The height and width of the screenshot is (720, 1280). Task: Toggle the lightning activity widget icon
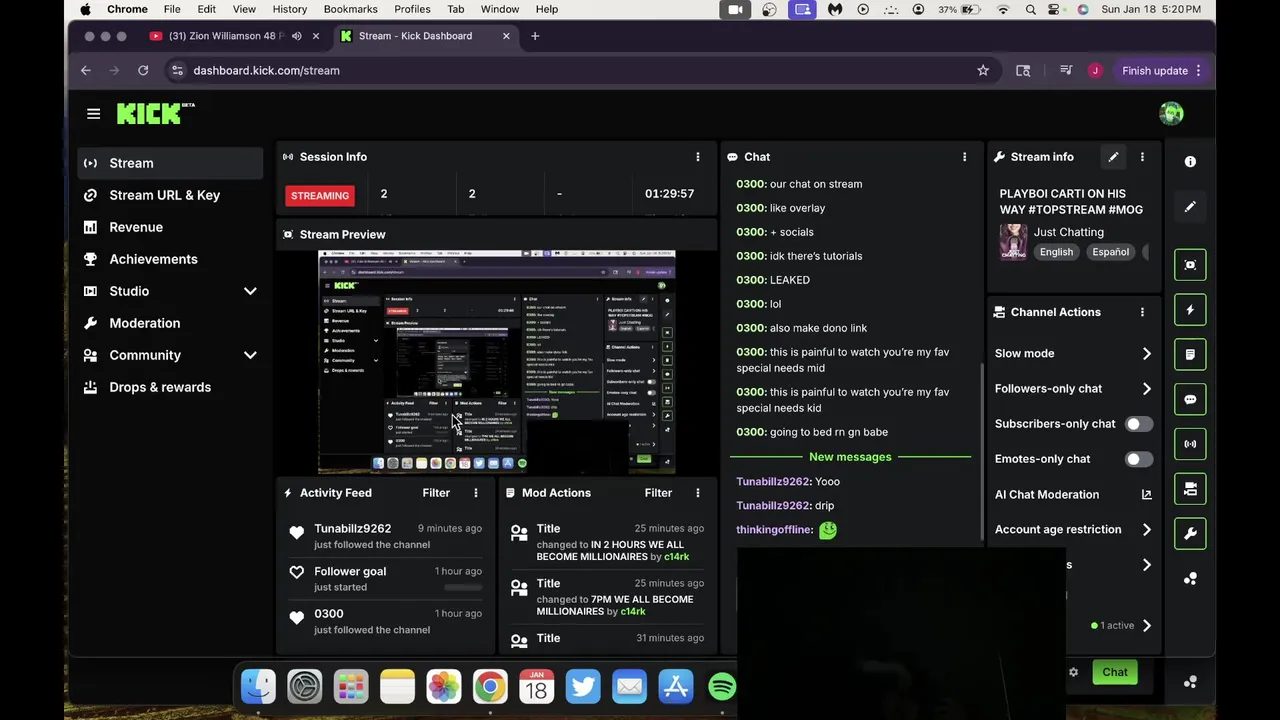1190,310
